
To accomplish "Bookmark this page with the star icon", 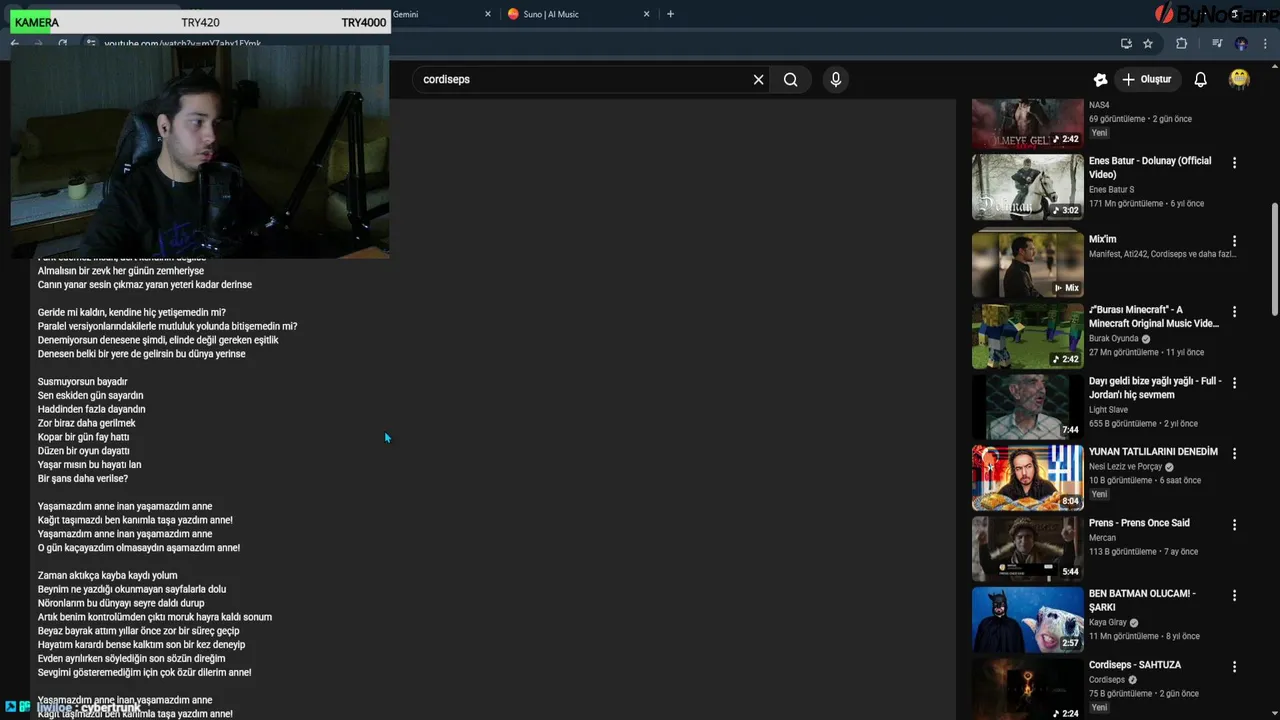I will [x=1148, y=44].
